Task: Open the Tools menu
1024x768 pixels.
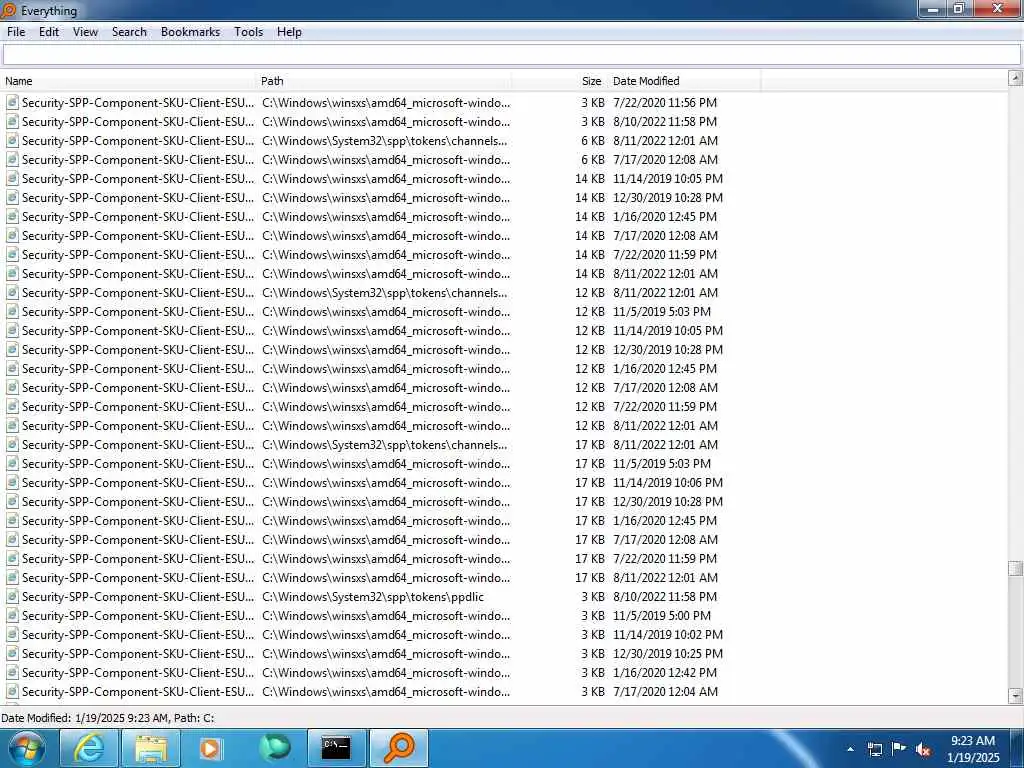Action: [248, 32]
